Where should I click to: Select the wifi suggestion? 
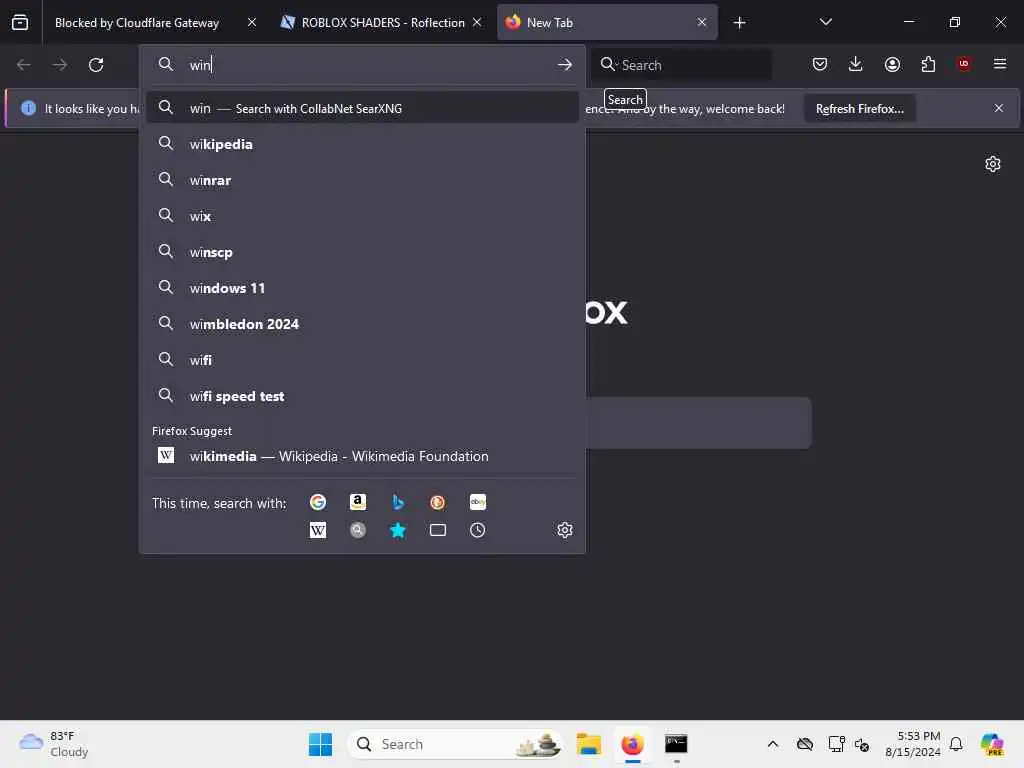(x=362, y=360)
